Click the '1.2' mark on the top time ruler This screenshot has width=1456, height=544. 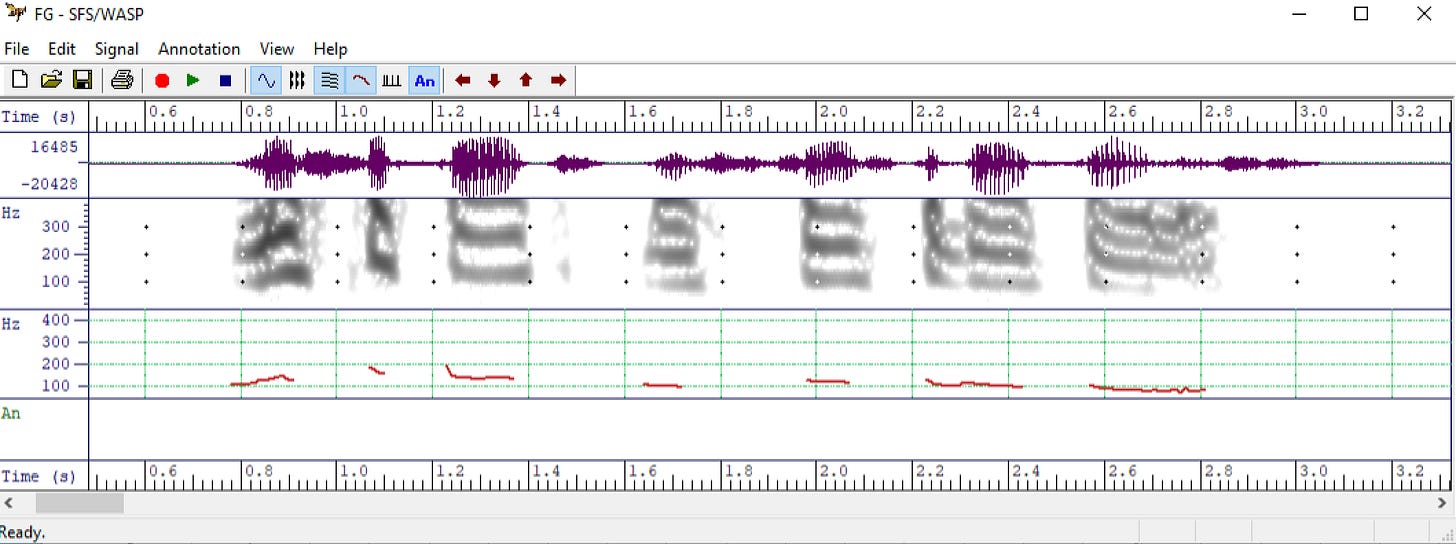pyautogui.click(x=450, y=111)
